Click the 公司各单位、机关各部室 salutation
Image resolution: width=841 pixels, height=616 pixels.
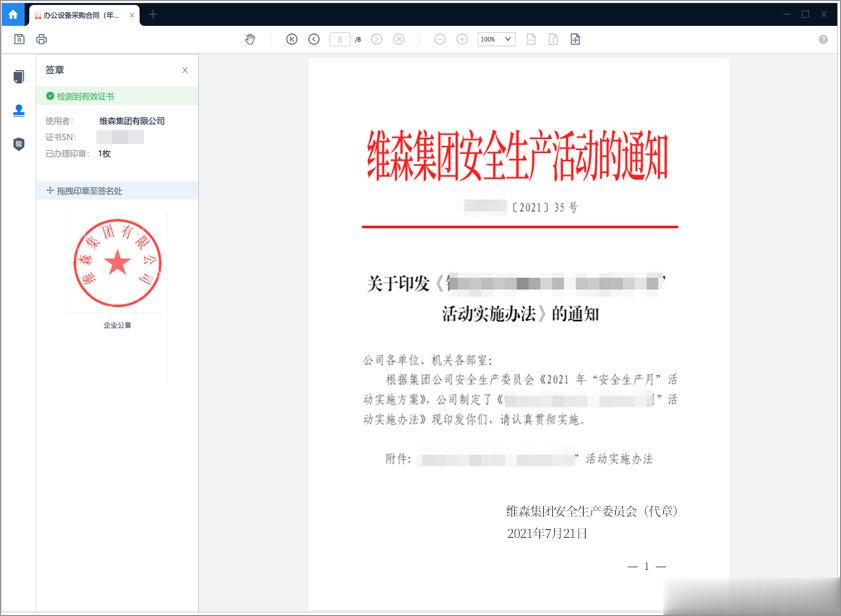[x=427, y=360]
